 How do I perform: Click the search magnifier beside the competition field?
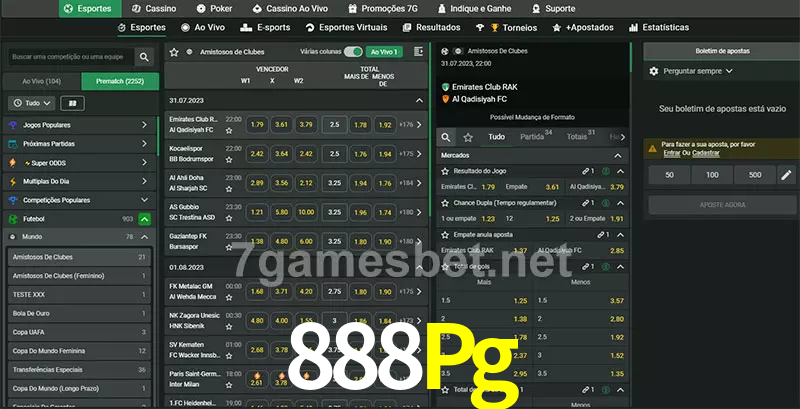click(x=145, y=58)
